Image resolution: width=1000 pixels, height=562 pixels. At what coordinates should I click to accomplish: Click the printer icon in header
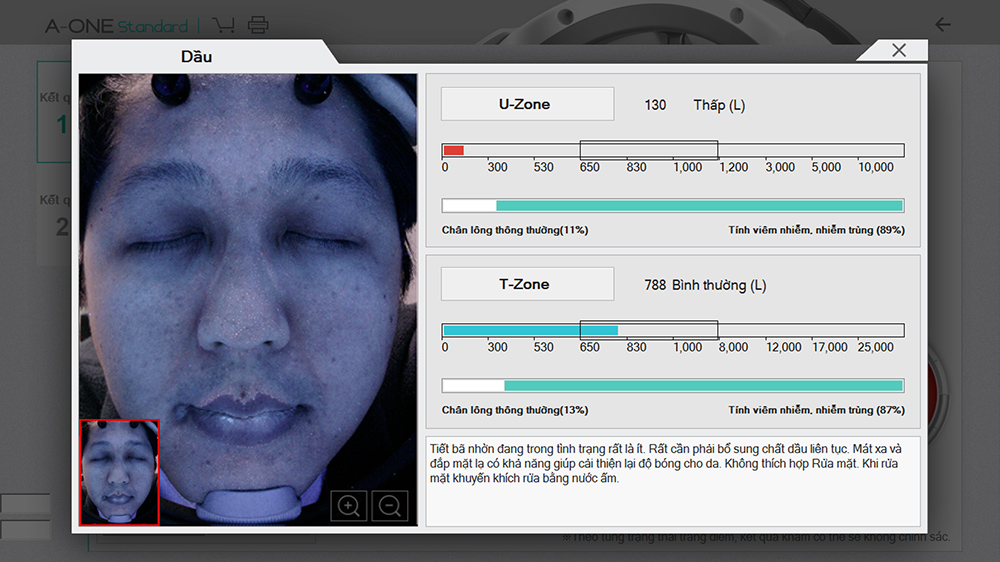coord(258,25)
